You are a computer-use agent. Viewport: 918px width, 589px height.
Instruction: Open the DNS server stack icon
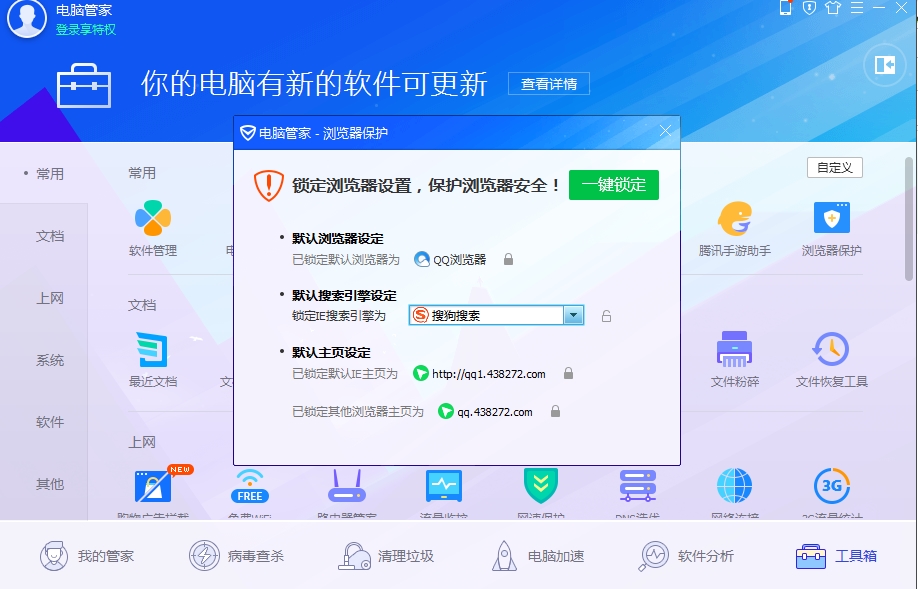coord(638,486)
